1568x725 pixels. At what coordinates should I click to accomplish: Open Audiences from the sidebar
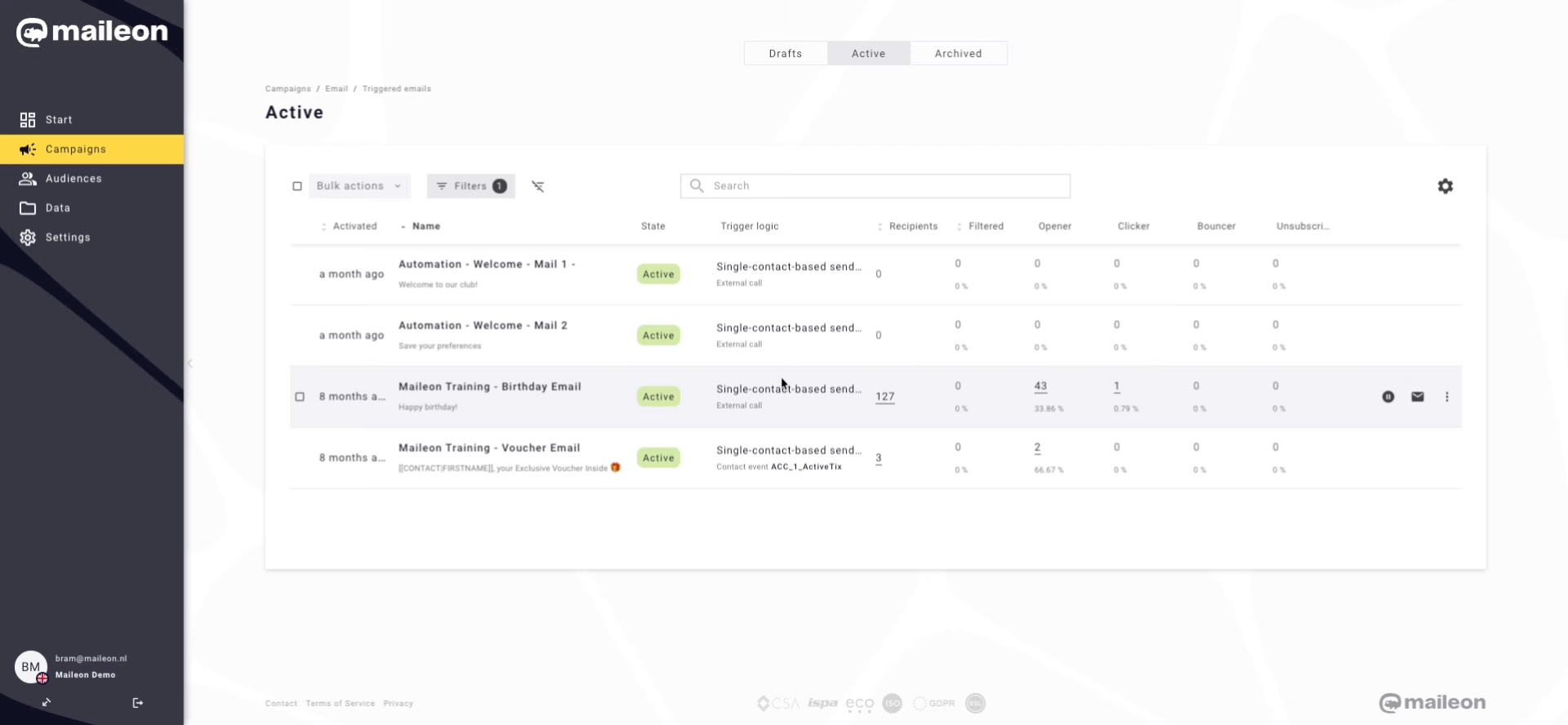(x=73, y=179)
